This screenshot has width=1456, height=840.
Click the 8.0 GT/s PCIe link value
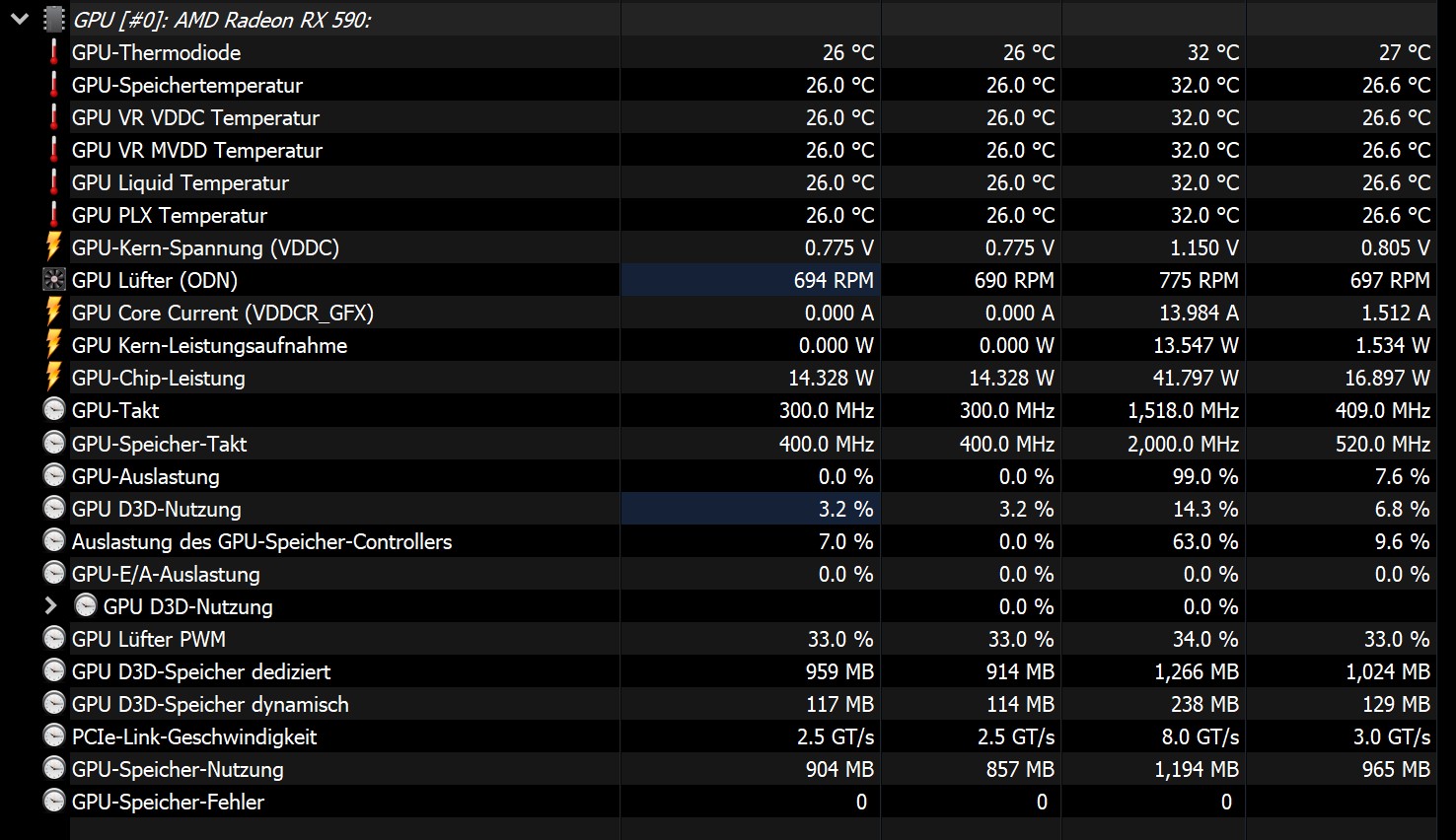pos(1200,736)
